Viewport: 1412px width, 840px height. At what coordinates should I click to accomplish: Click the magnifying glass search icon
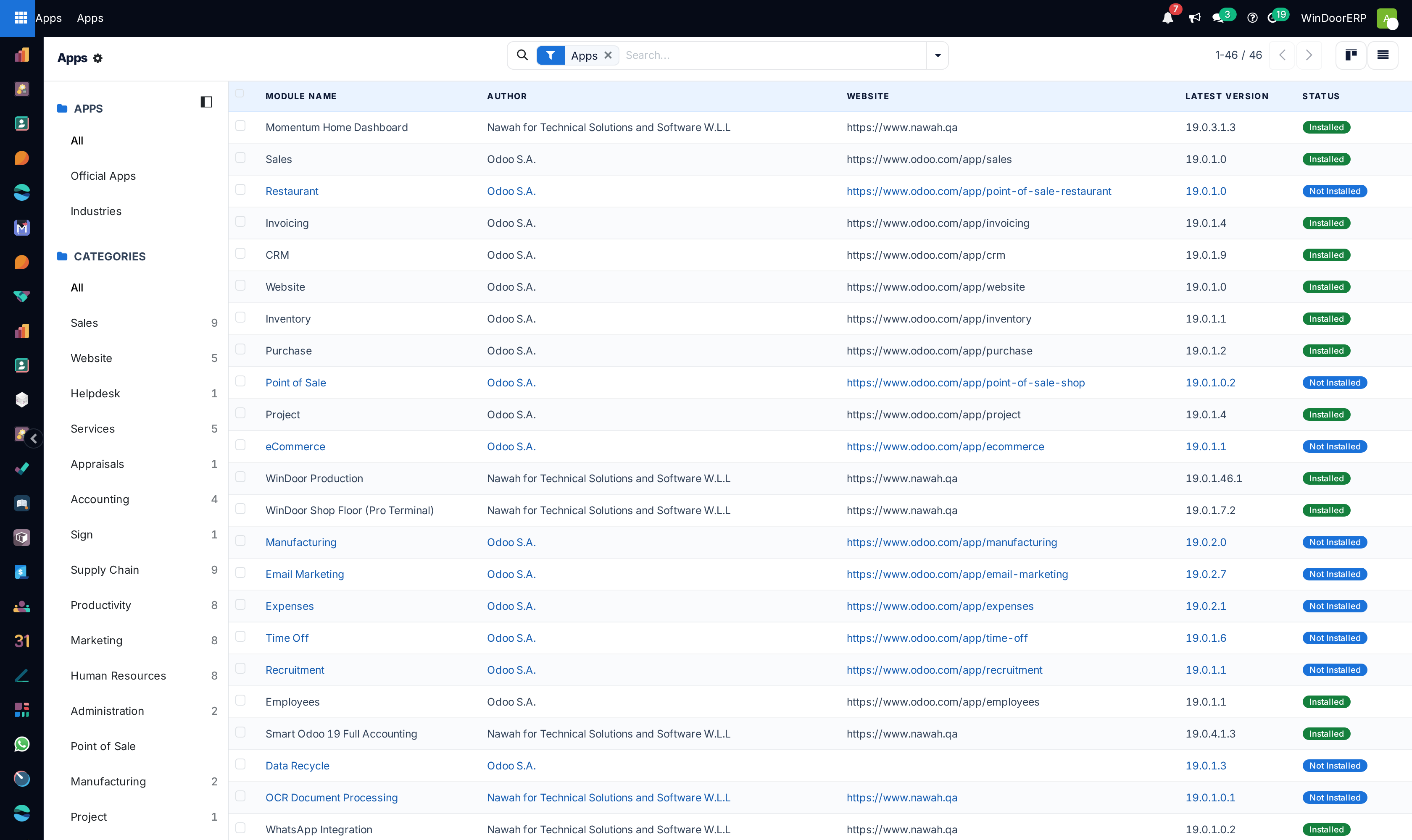(522, 55)
